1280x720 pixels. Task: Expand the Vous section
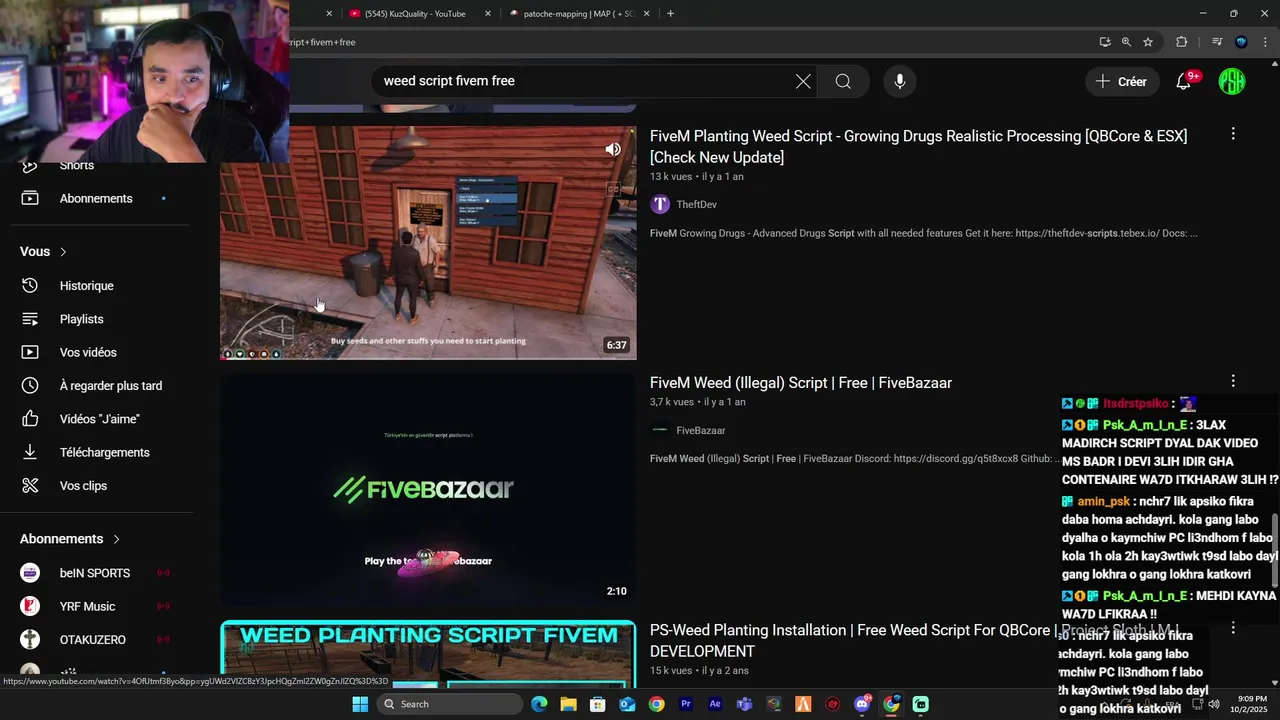(44, 252)
